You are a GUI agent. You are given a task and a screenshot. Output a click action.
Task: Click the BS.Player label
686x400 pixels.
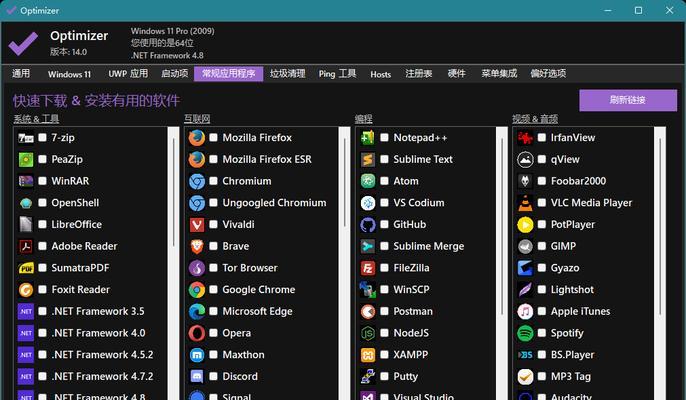click(572, 354)
